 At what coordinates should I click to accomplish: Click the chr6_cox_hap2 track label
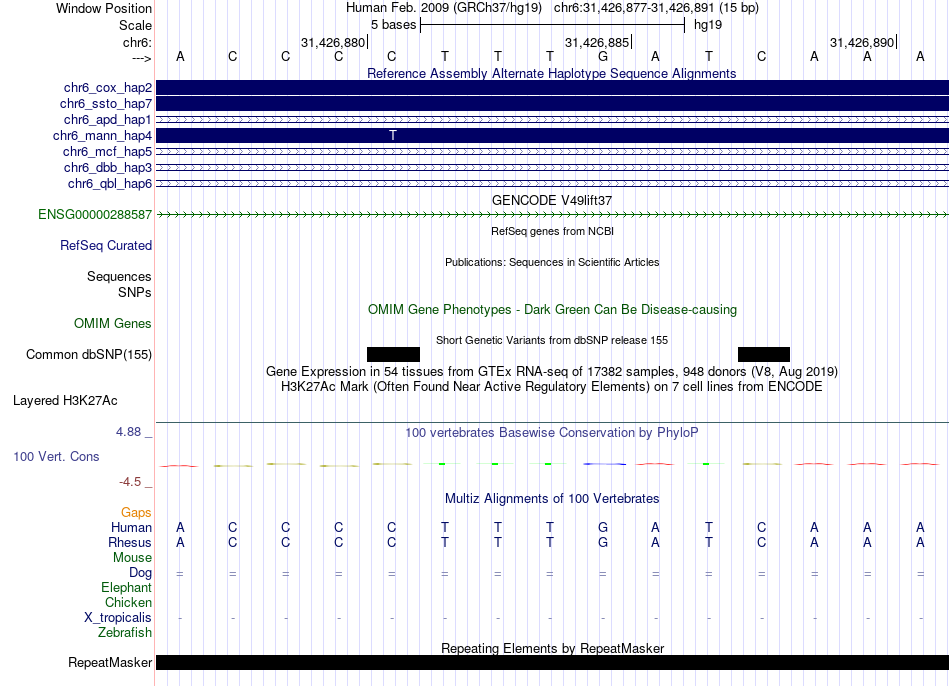pos(108,88)
